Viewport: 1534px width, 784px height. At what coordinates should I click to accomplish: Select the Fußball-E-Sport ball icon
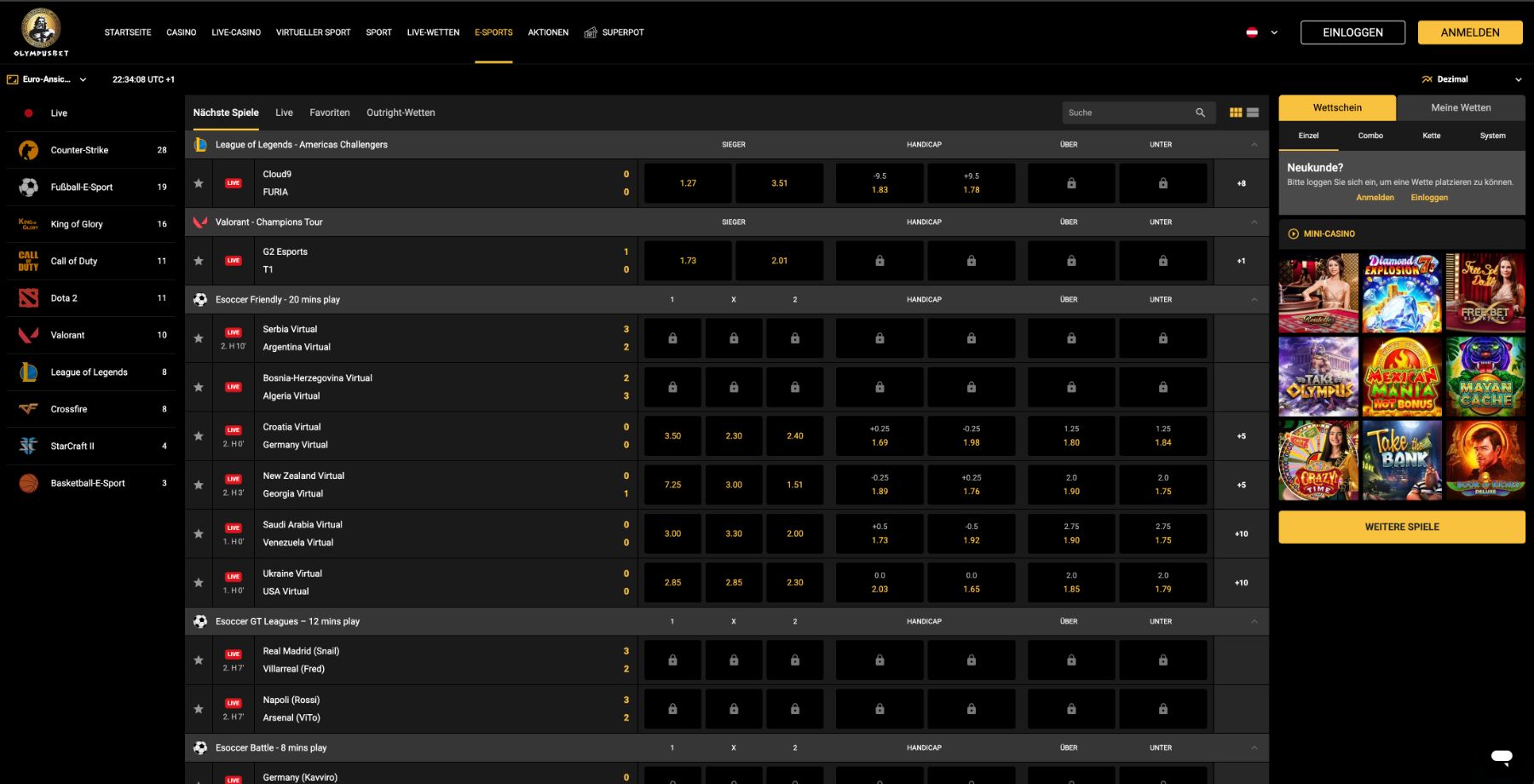(28, 187)
